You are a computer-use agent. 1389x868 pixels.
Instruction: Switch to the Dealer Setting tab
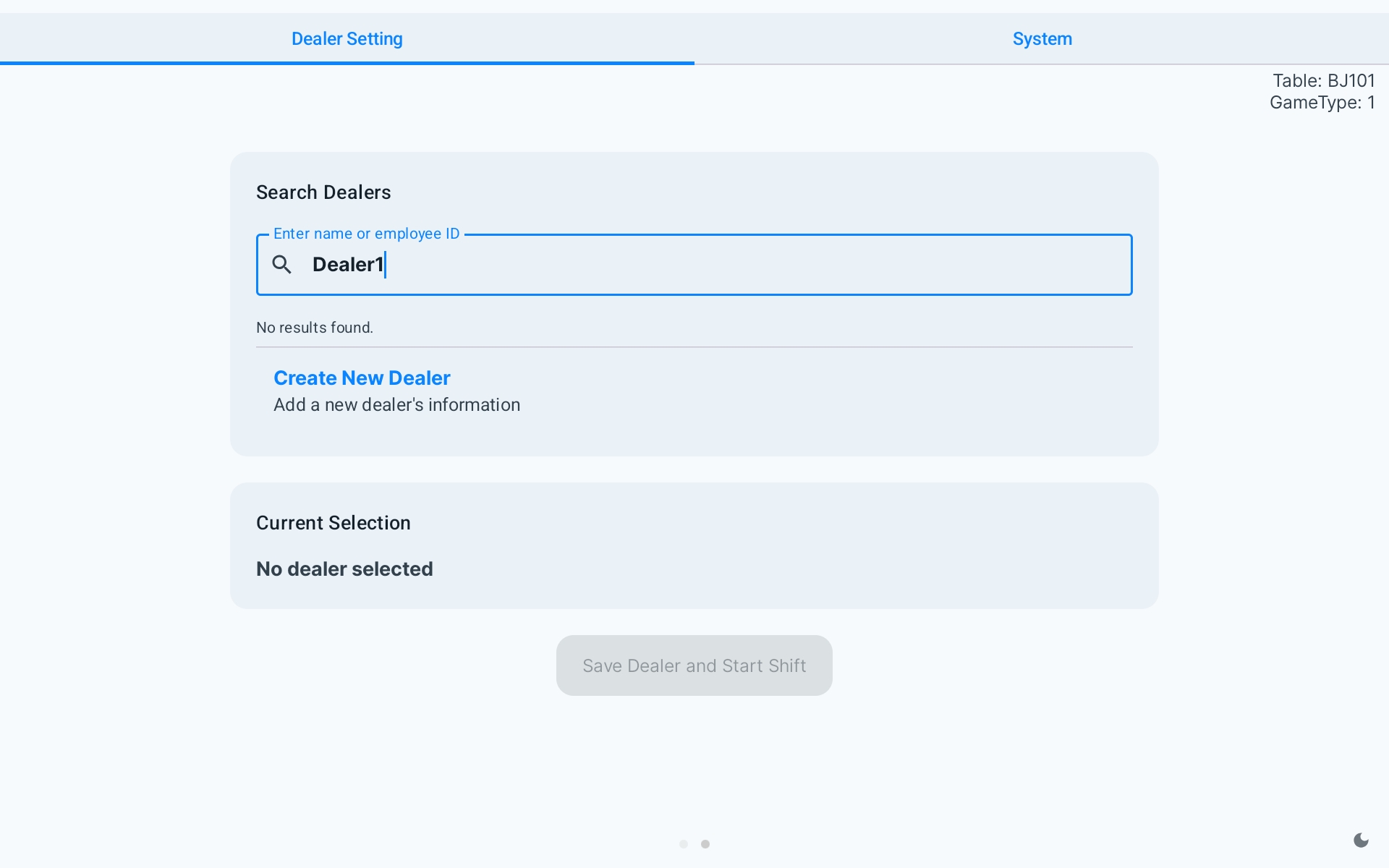(x=347, y=39)
